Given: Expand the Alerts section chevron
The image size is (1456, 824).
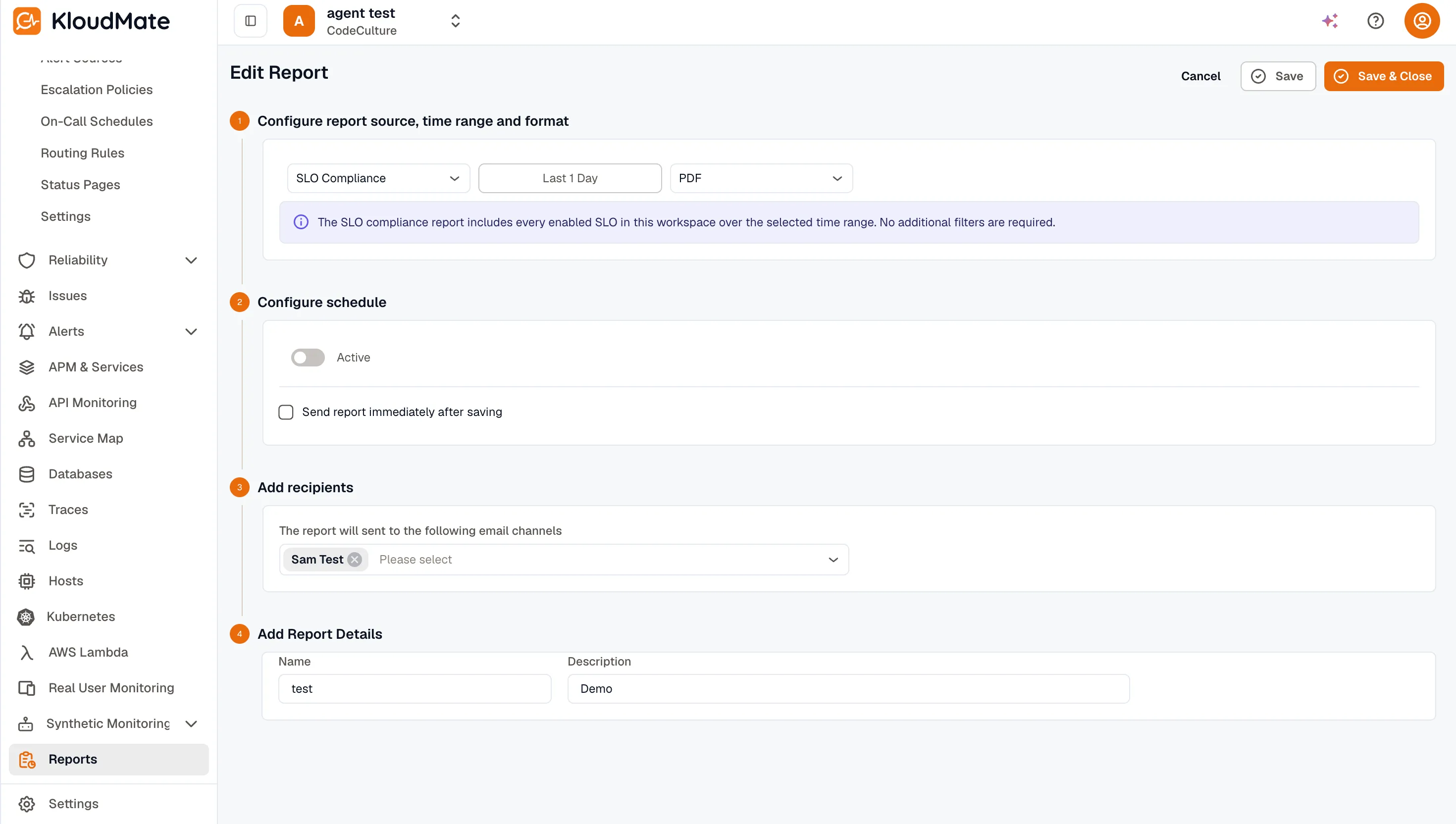Looking at the screenshot, I should click(191, 332).
